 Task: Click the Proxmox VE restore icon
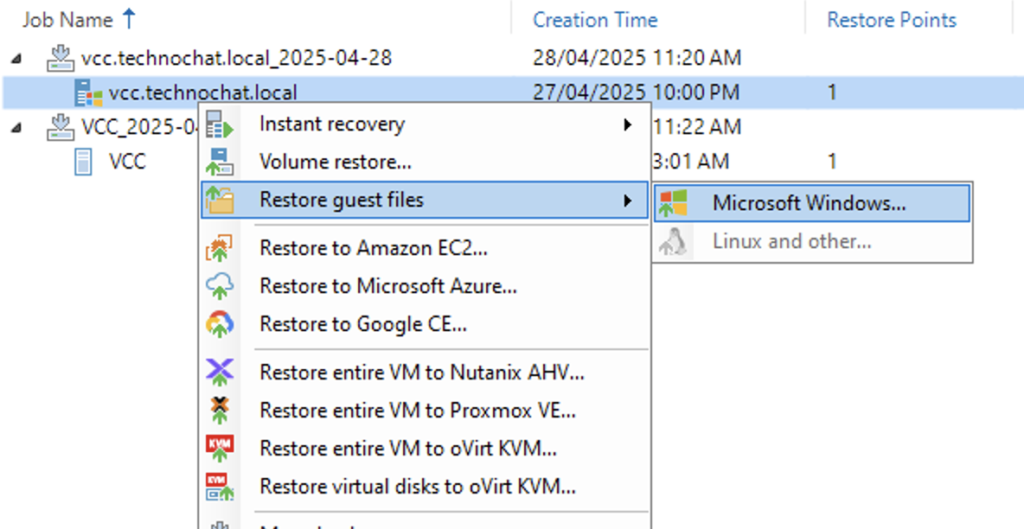click(x=219, y=410)
